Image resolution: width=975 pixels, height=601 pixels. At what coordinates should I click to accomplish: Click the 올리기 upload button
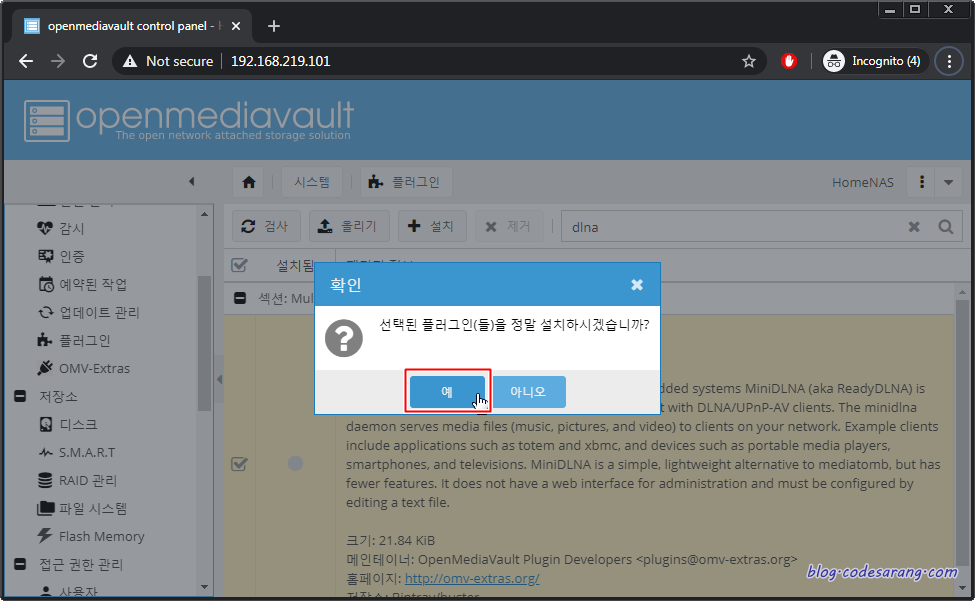(x=349, y=226)
